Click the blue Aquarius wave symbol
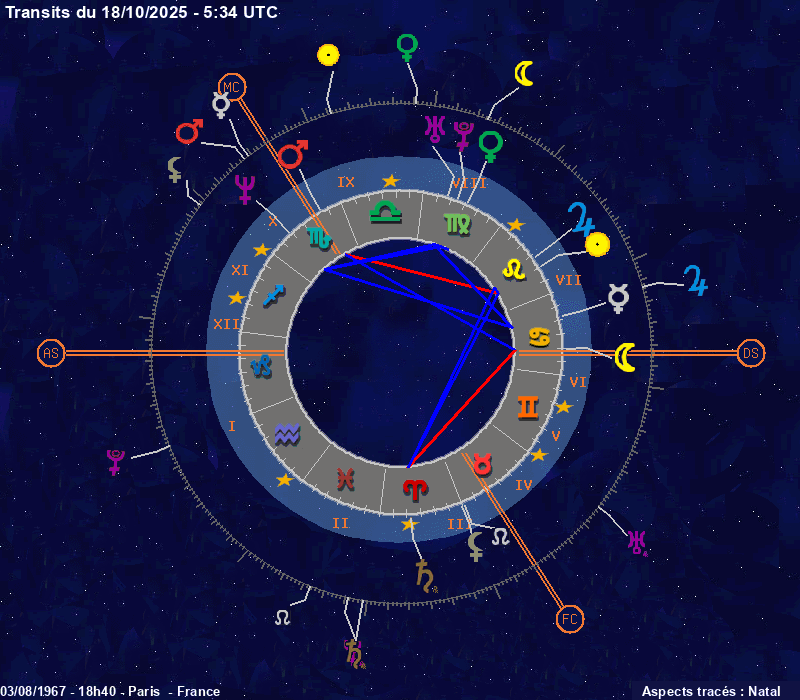This screenshot has width=800, height=700. (287, 433)
